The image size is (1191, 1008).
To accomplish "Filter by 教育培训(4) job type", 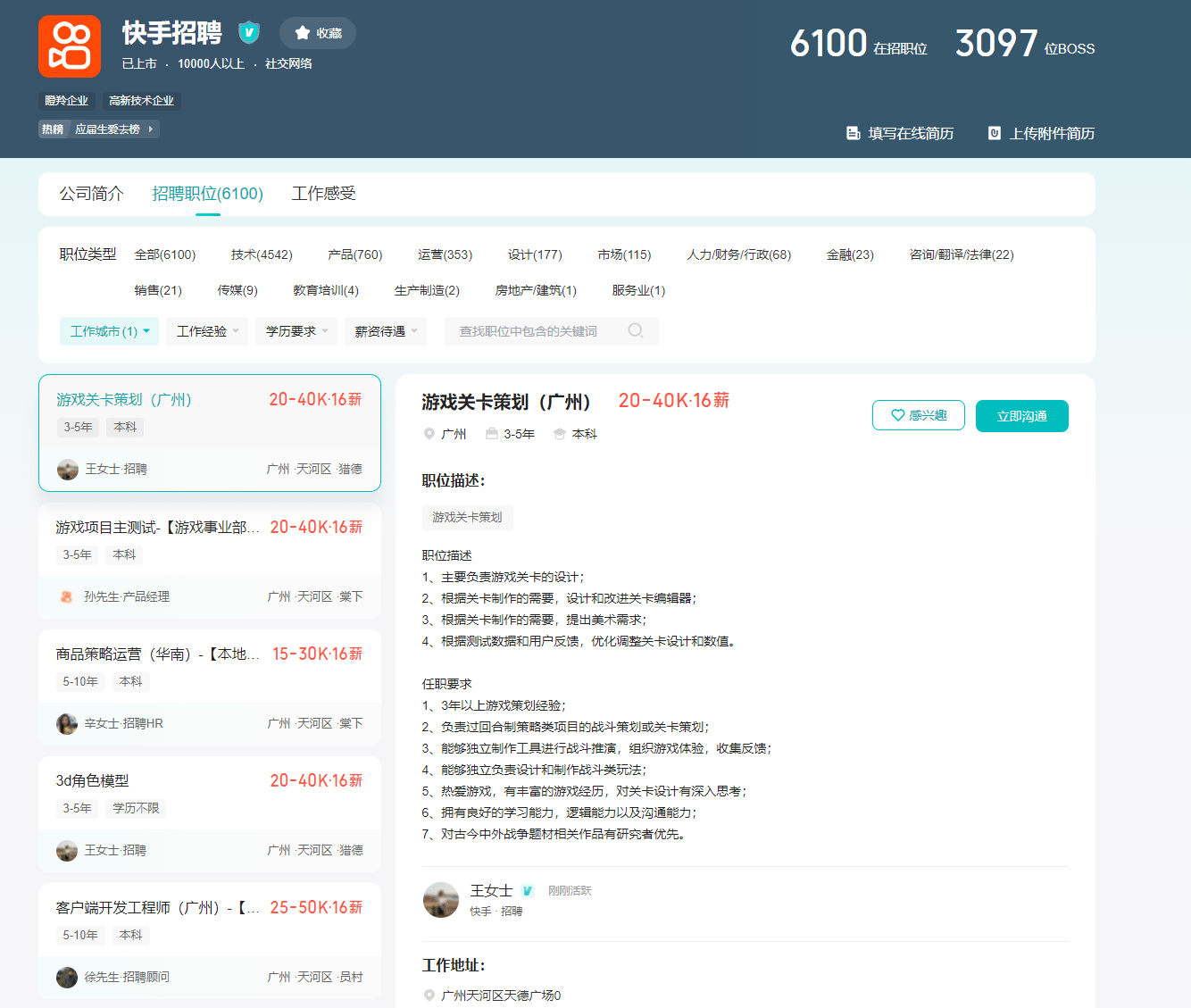I will click(326, 290).
